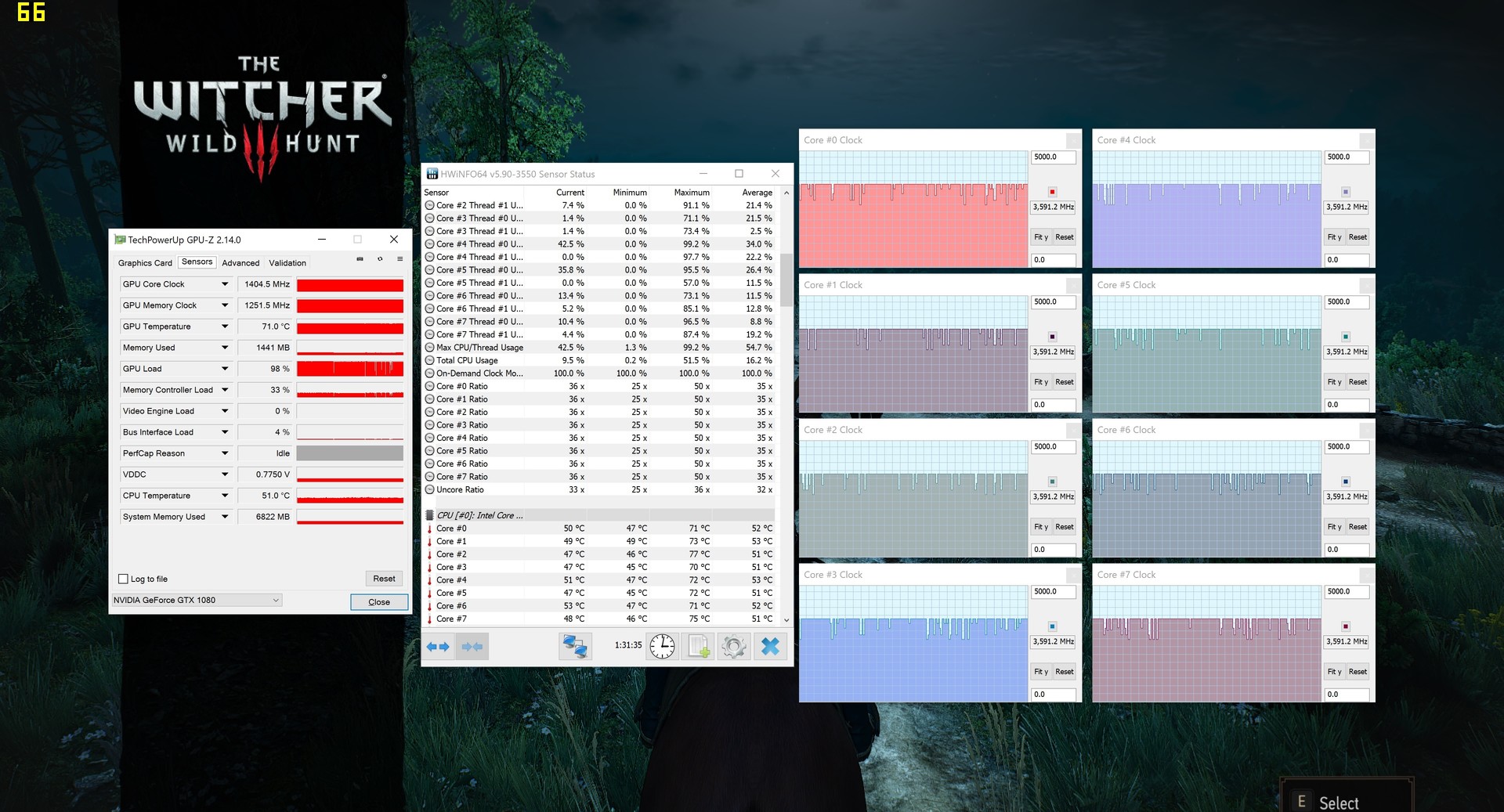Click the blue X icon in HWiNFO toolbar

click(771, 647)
